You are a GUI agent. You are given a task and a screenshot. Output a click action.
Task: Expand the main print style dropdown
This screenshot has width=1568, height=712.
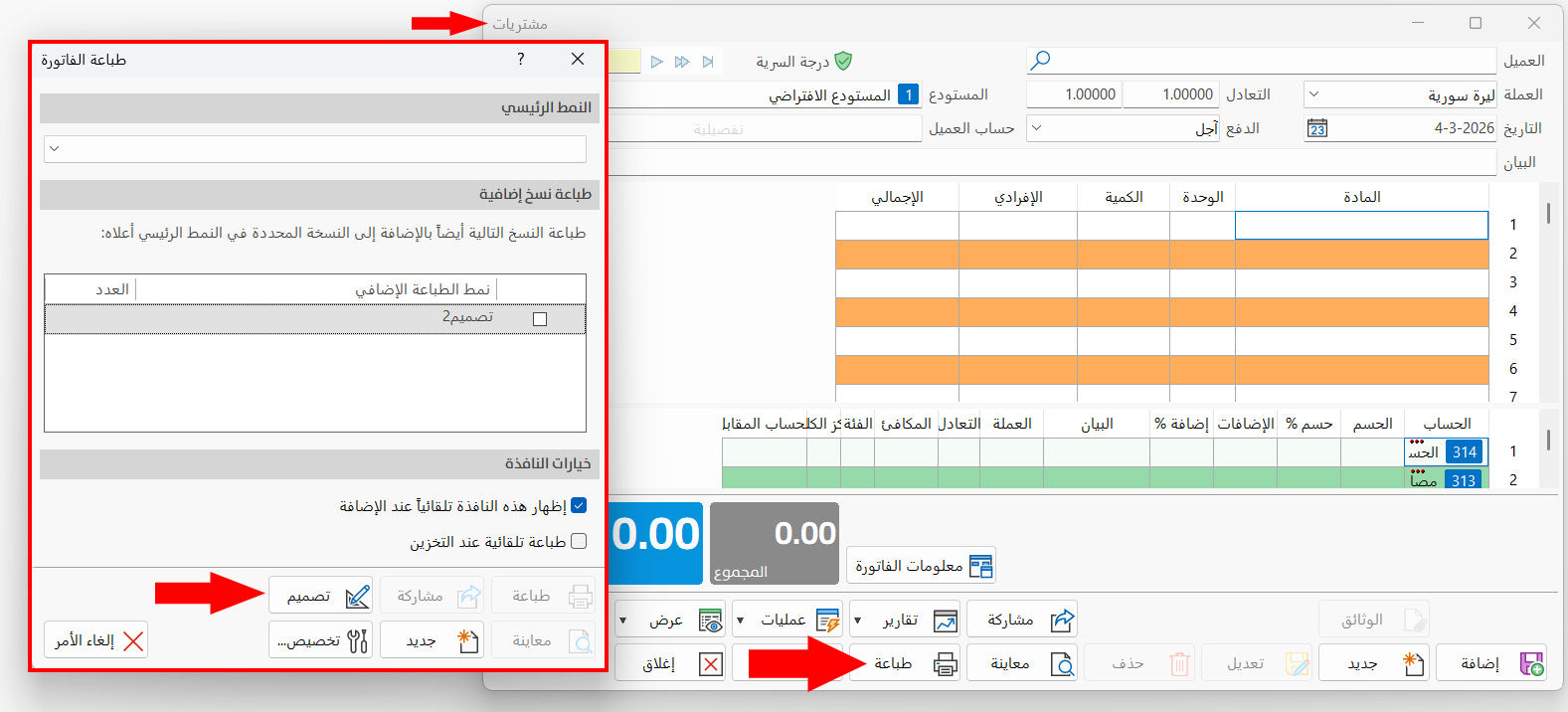tap(315, 149)
